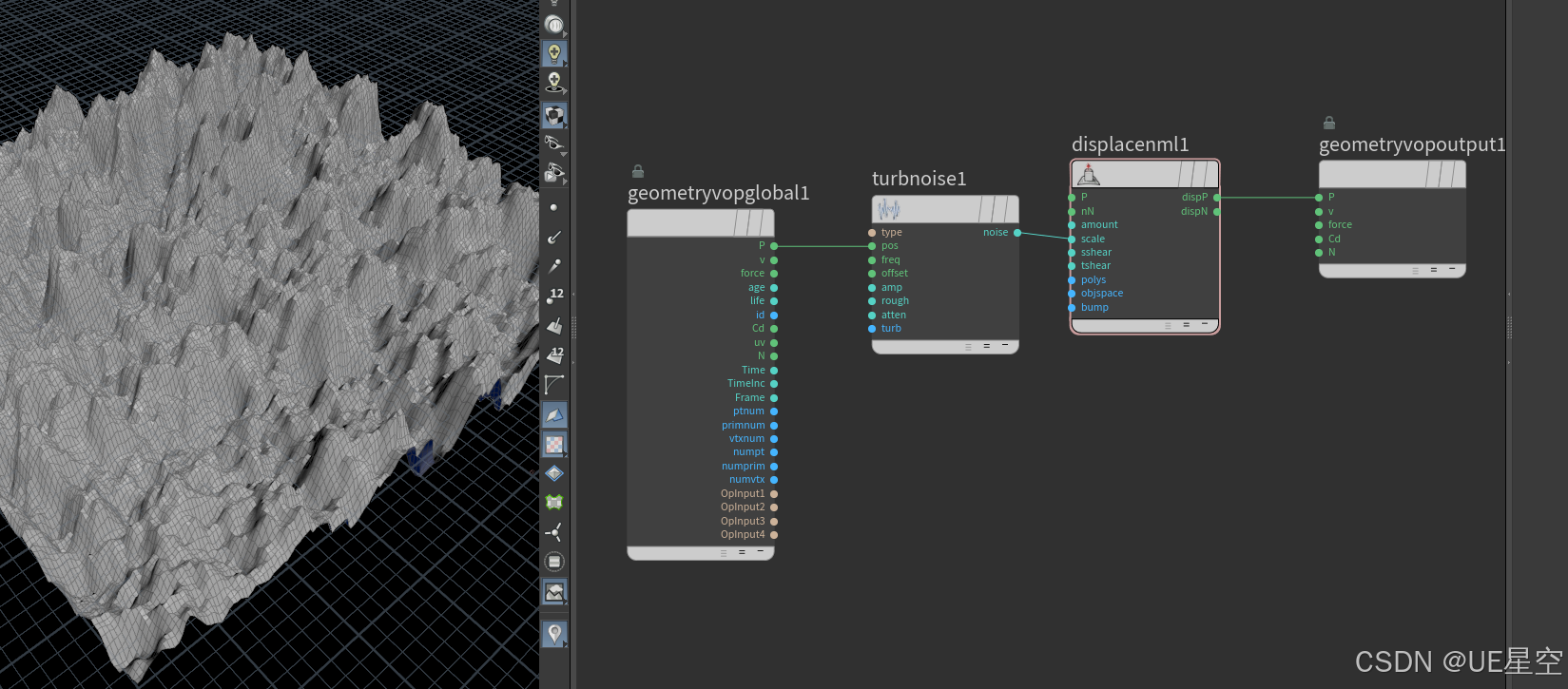Click the Time output on geometryvopglobal1
Image resolution: width=1568 pixels, height=689 pixels.
click(x=774, y=371)
